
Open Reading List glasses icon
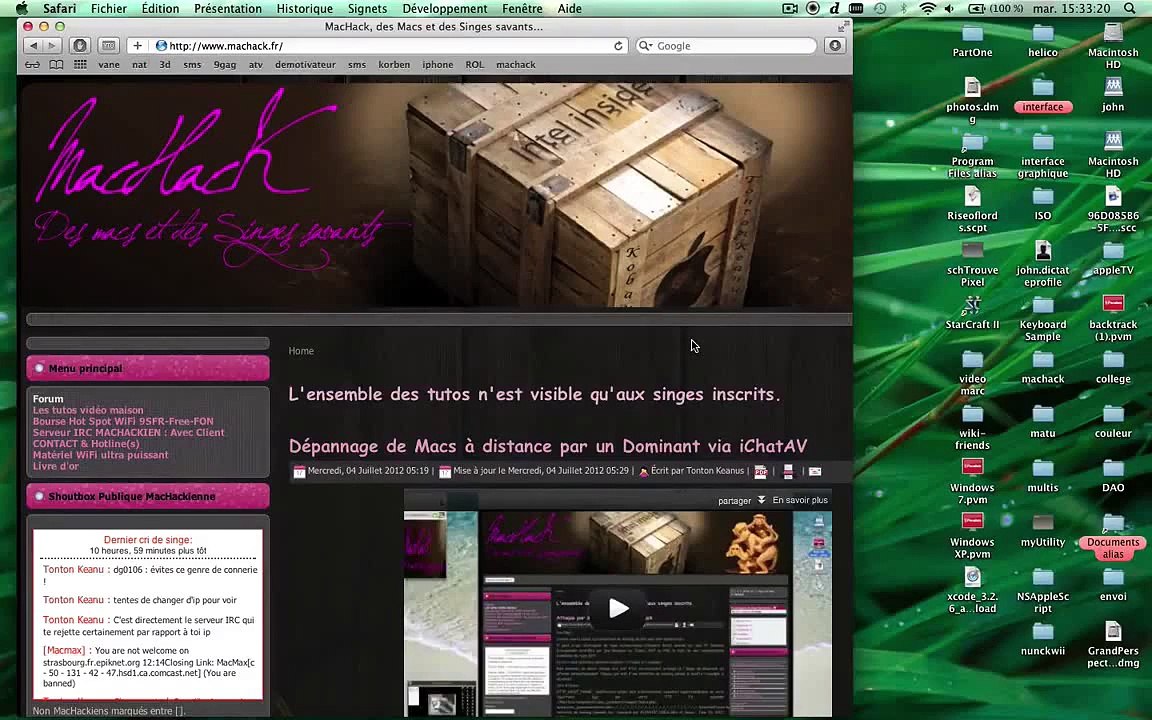[33, 65]
